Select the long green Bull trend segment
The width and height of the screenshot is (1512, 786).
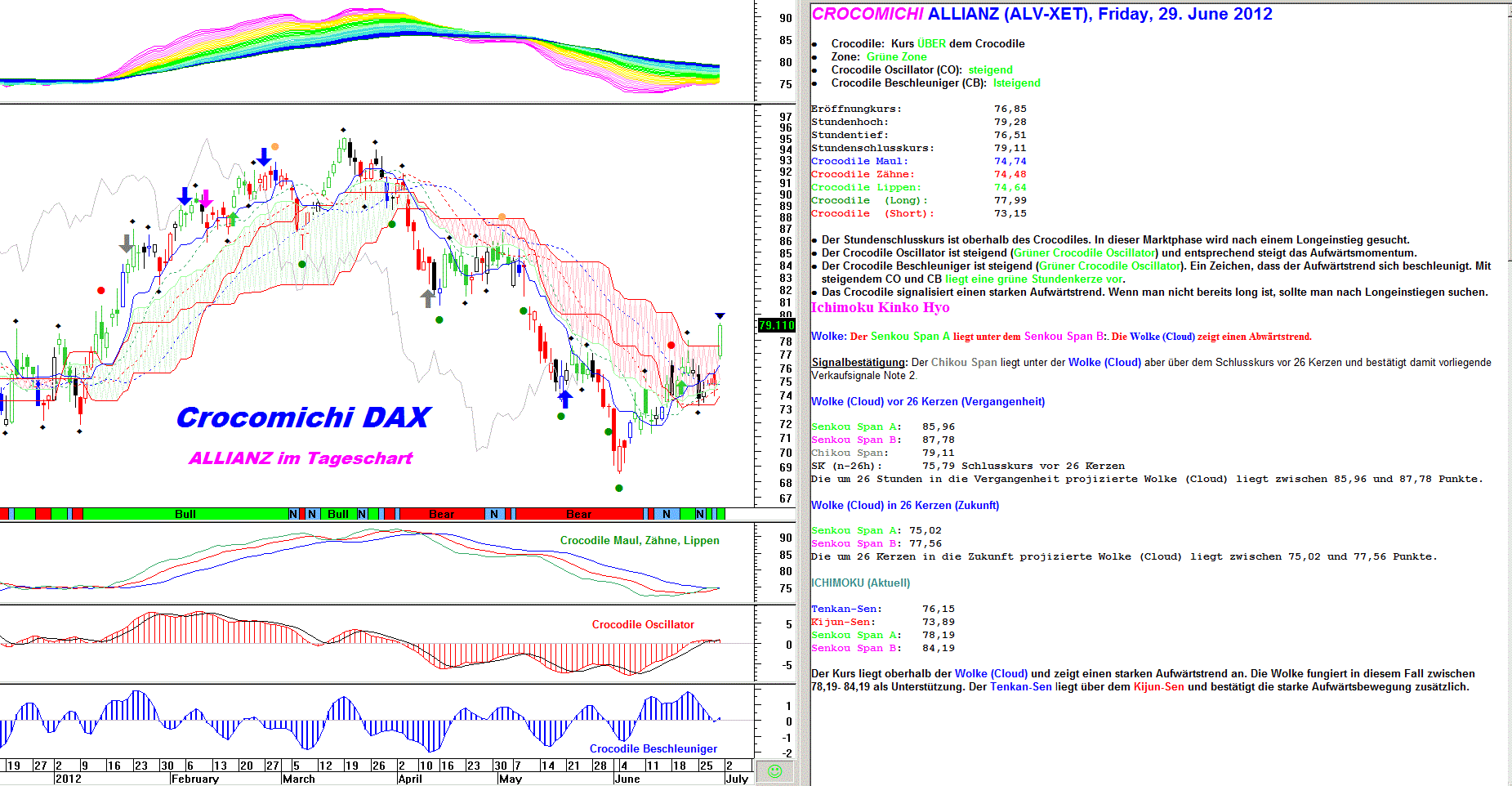click(185, 514)
